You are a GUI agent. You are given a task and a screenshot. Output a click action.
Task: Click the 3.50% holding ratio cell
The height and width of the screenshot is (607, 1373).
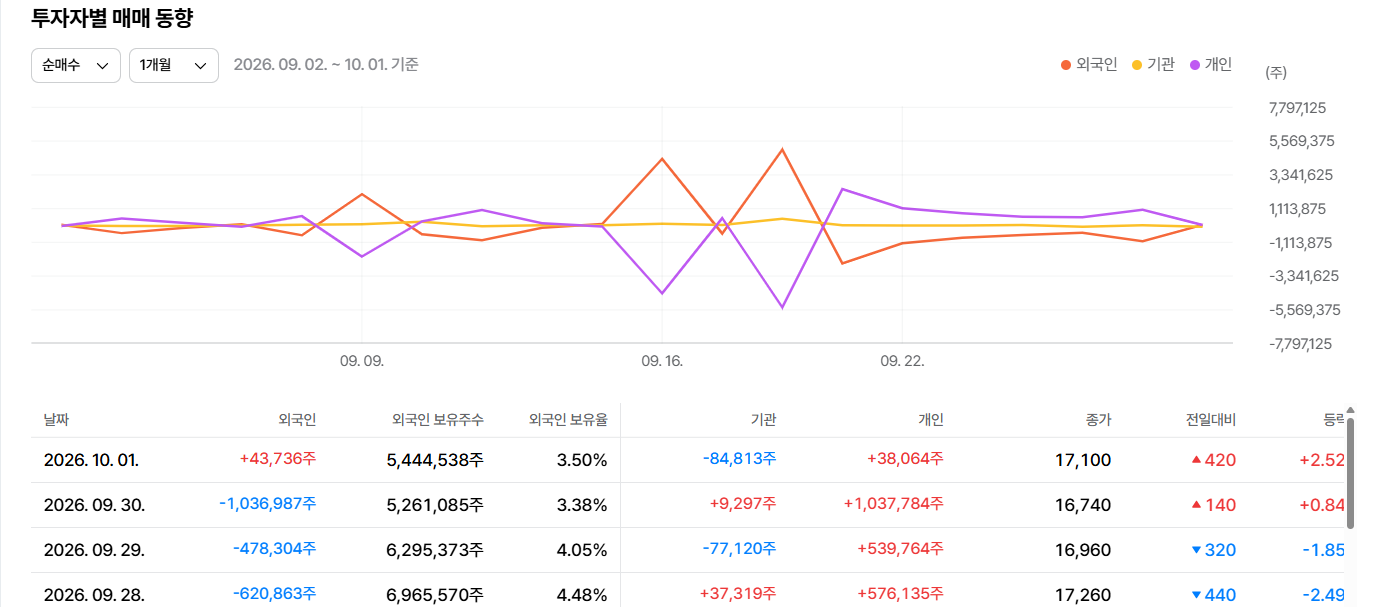coord(582,460)
